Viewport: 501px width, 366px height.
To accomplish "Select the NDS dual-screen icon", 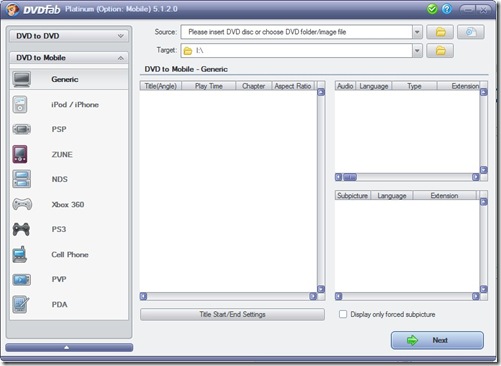I will coord(22,179).
